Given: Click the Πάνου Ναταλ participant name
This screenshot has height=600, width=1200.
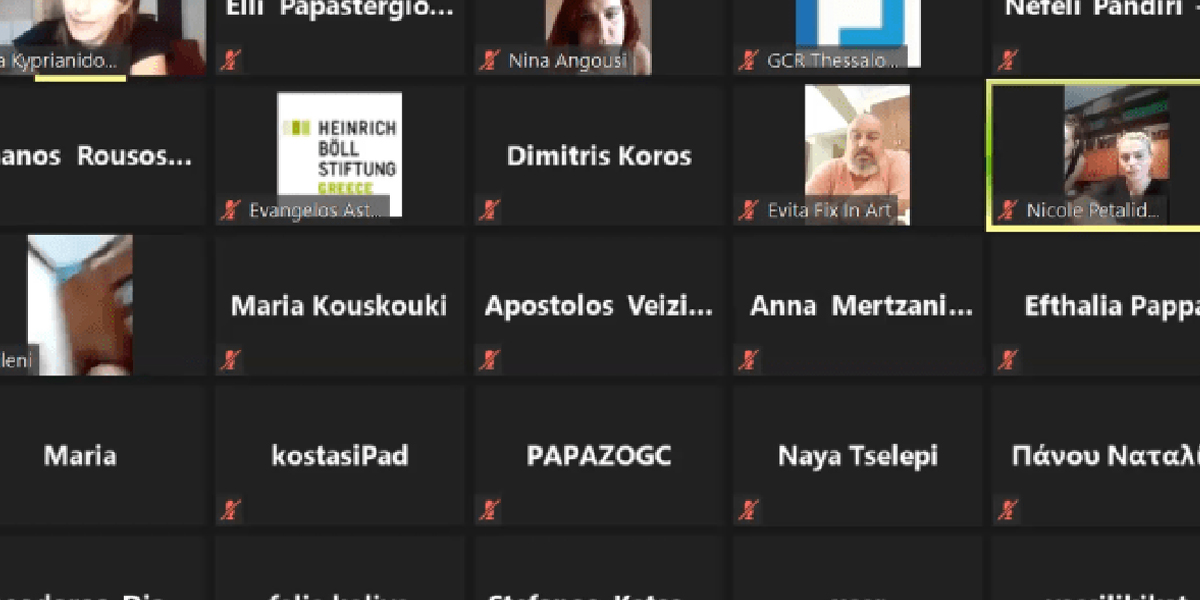Looking at the screenshot, I should tap(1104, 457).
